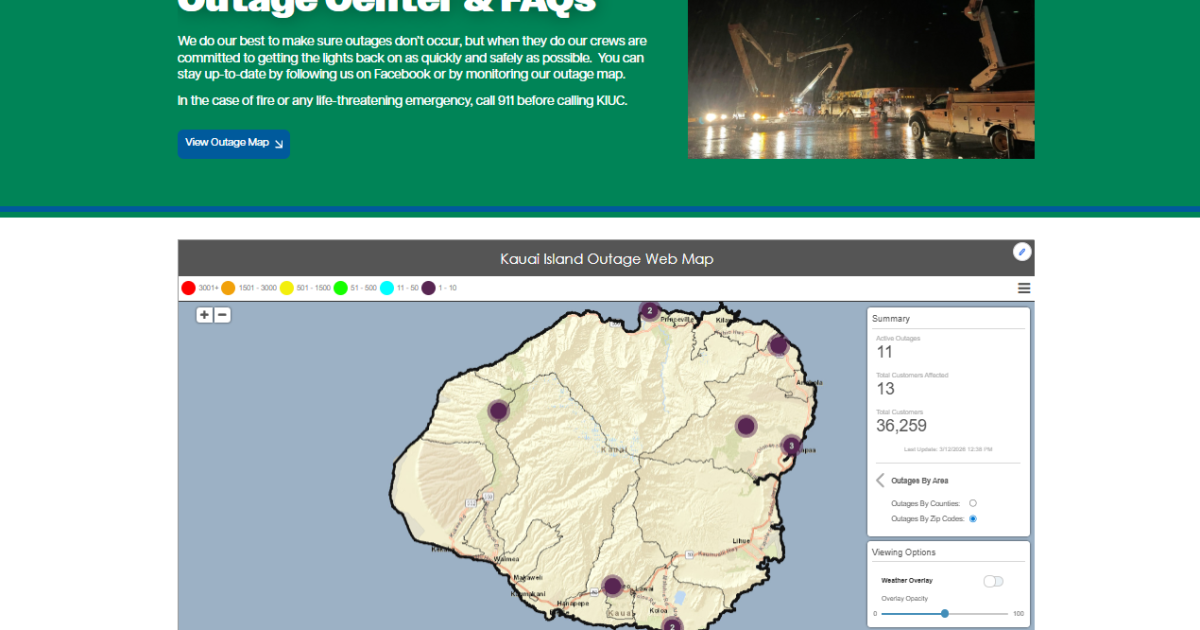
Task: Click the red 3001+ legend circle
Action: pos(188,288)
